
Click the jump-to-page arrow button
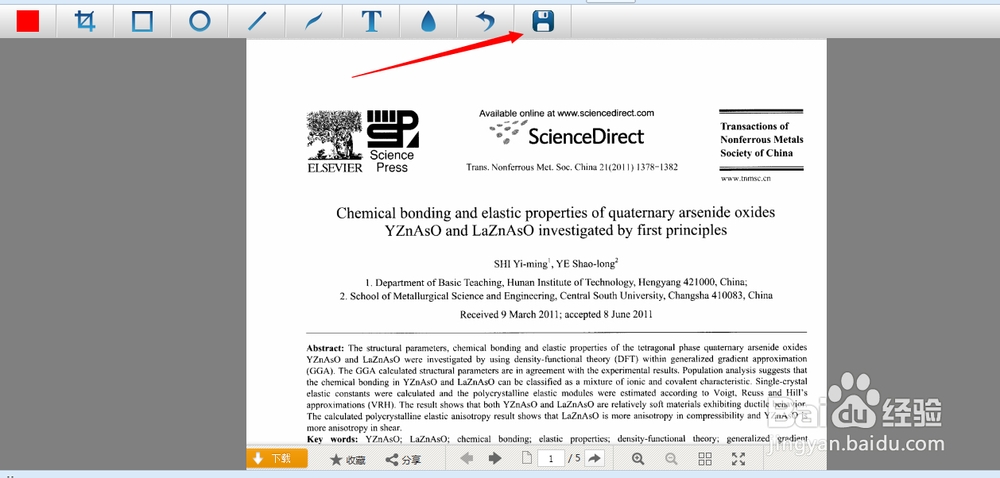(594, 458)
